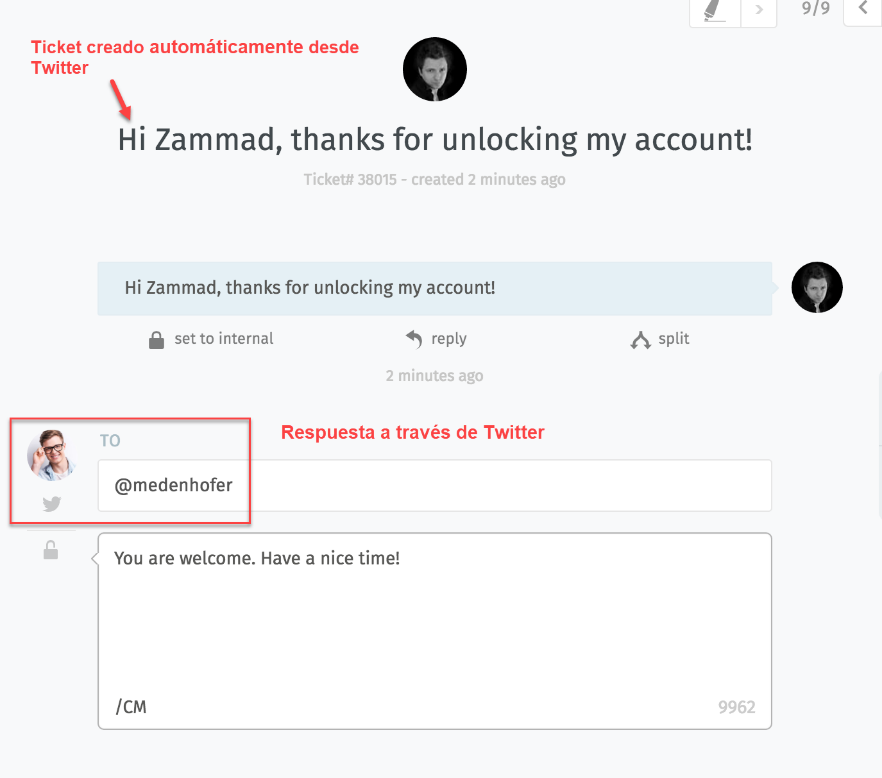Click into the reply message text area
882x778 pixels.
[435, 631]
